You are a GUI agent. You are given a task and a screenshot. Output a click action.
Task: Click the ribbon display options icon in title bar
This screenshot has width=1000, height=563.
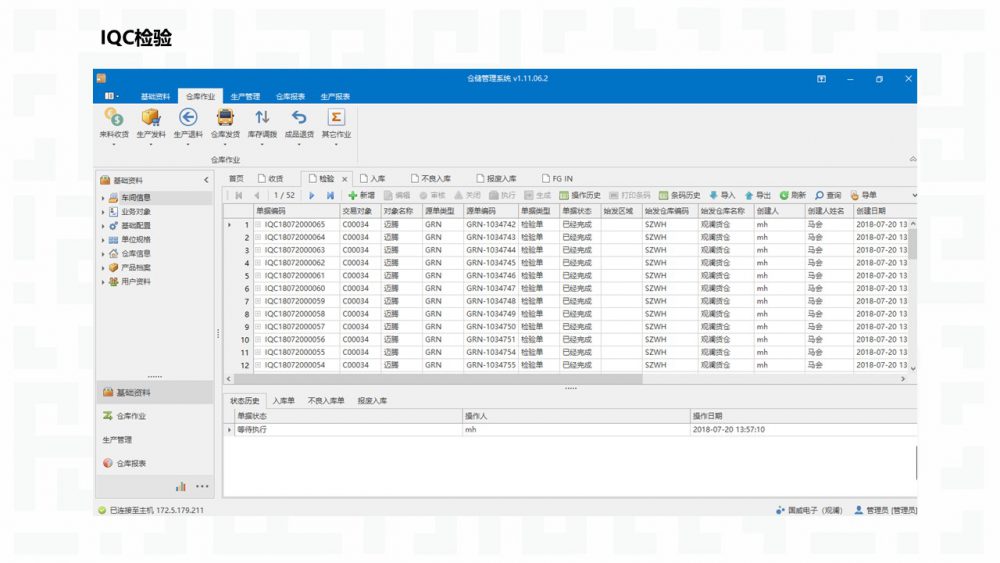tap(821, 79)
